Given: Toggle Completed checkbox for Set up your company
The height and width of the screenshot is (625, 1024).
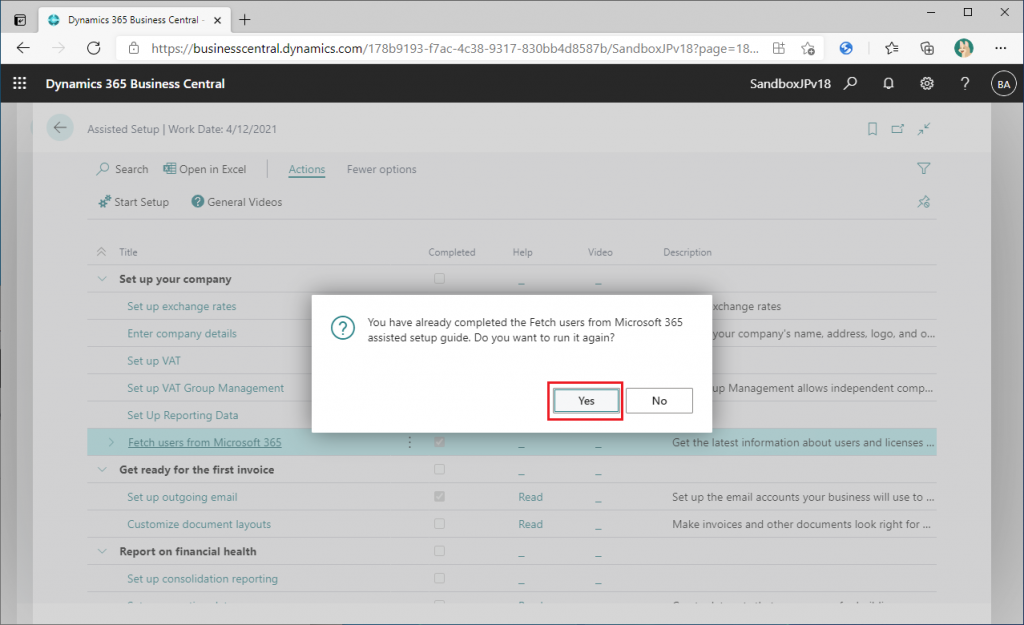Looking at the screenshot, I should click(440, 279).
